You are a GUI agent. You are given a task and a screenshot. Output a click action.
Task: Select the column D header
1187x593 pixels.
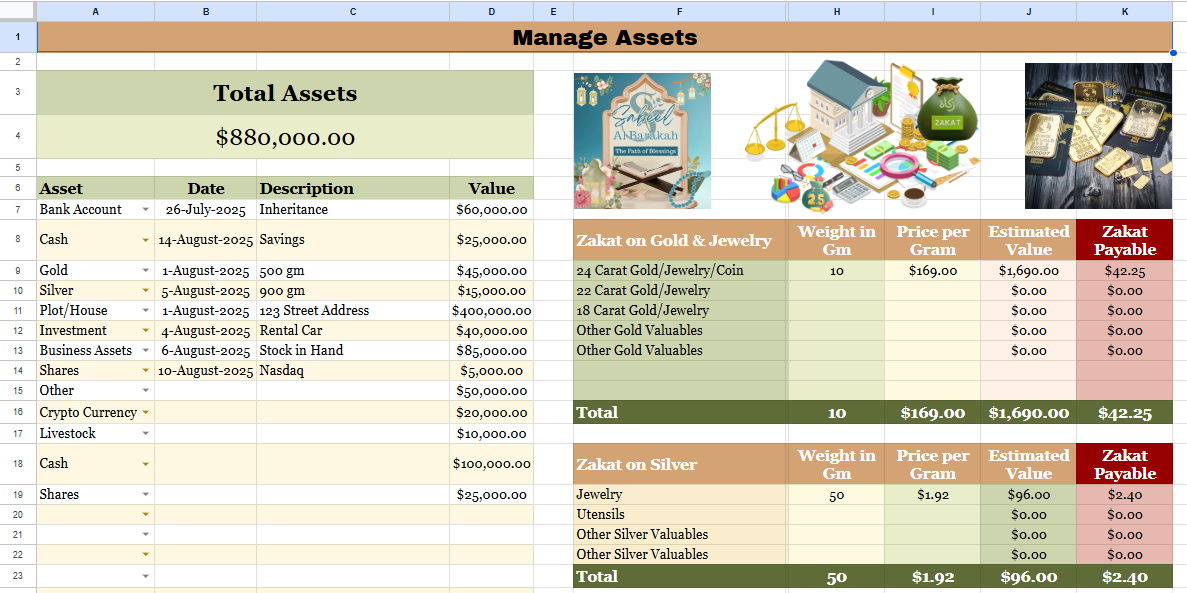[x=491, y=11]
